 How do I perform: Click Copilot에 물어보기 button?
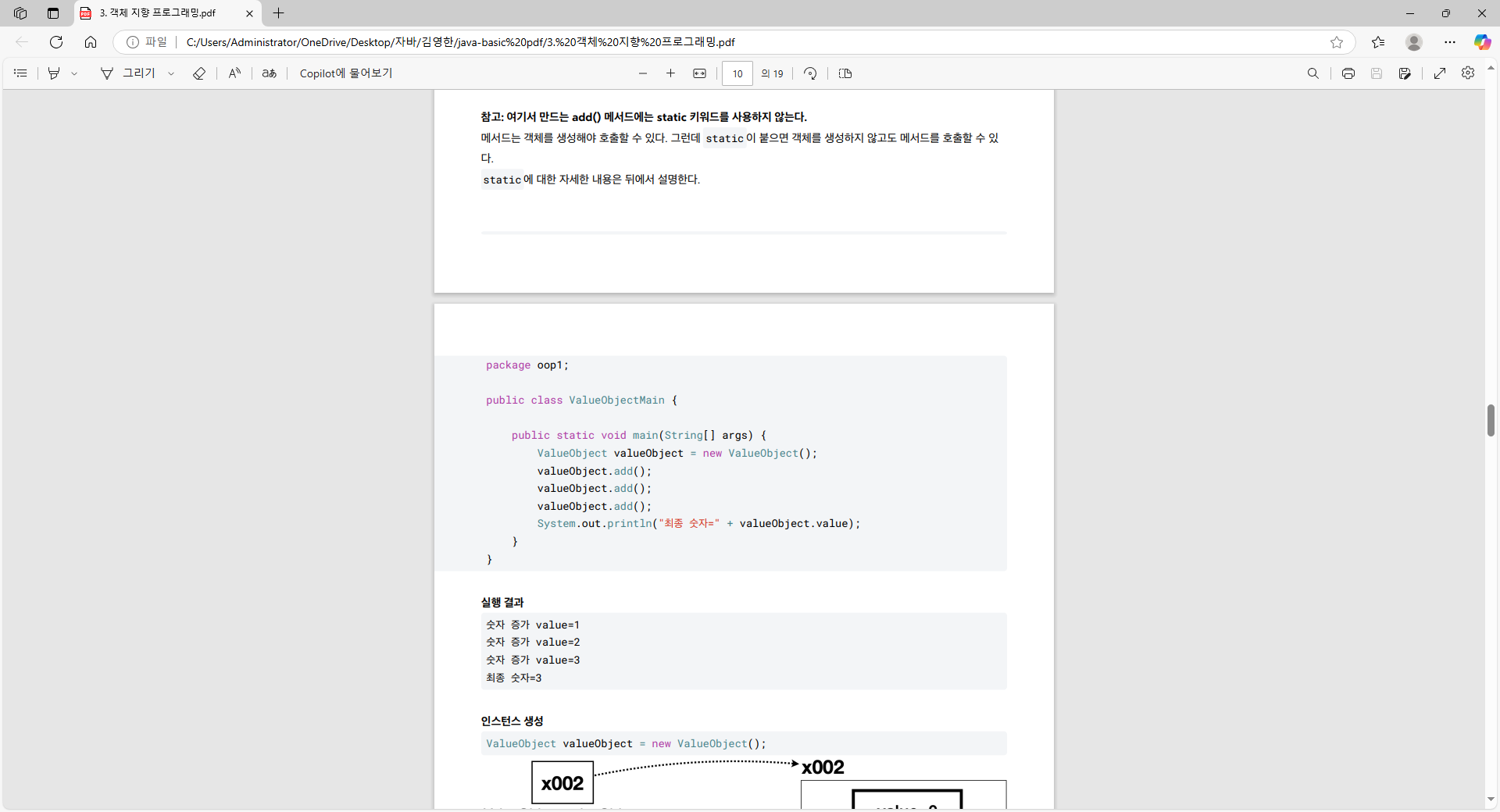[346, 73]
